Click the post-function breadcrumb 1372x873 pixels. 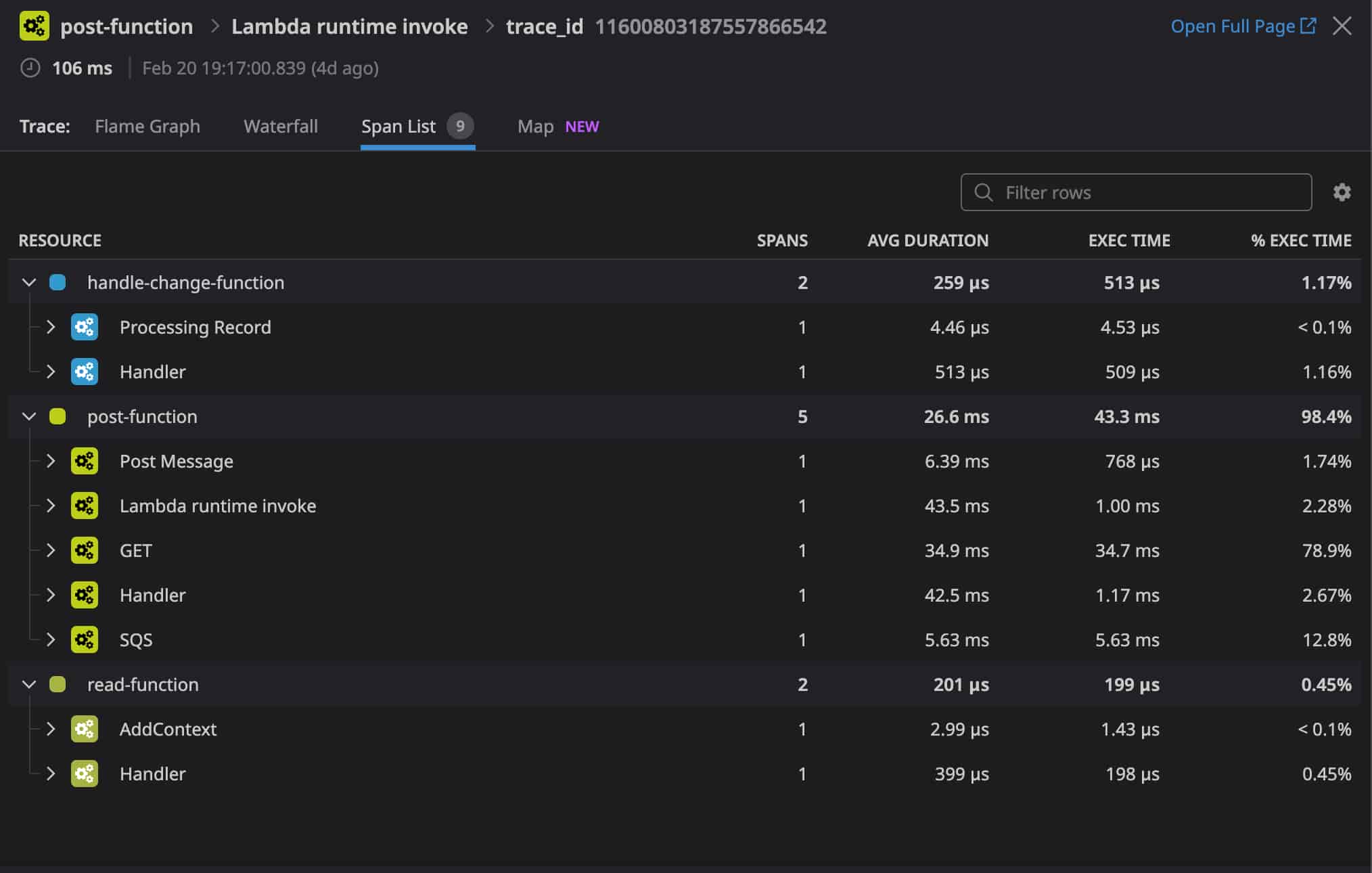pyautogui.click(x=127, y=26)
